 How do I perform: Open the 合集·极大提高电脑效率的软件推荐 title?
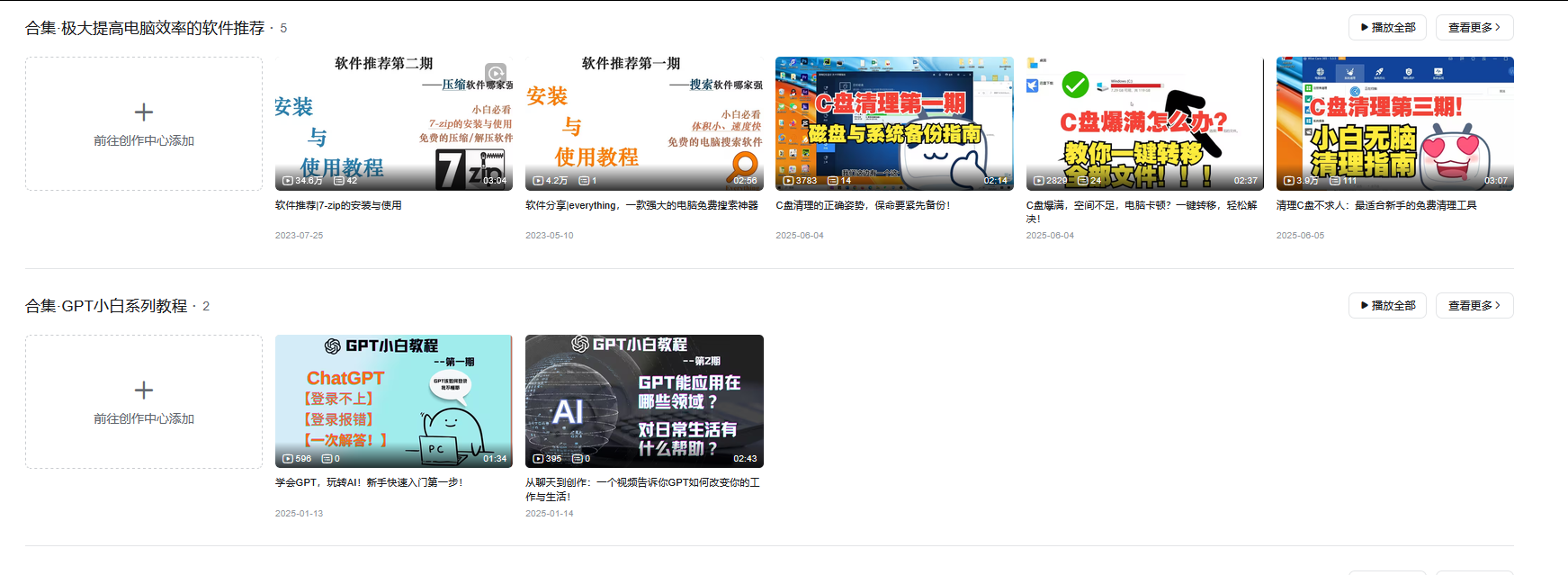click(145, 28)
